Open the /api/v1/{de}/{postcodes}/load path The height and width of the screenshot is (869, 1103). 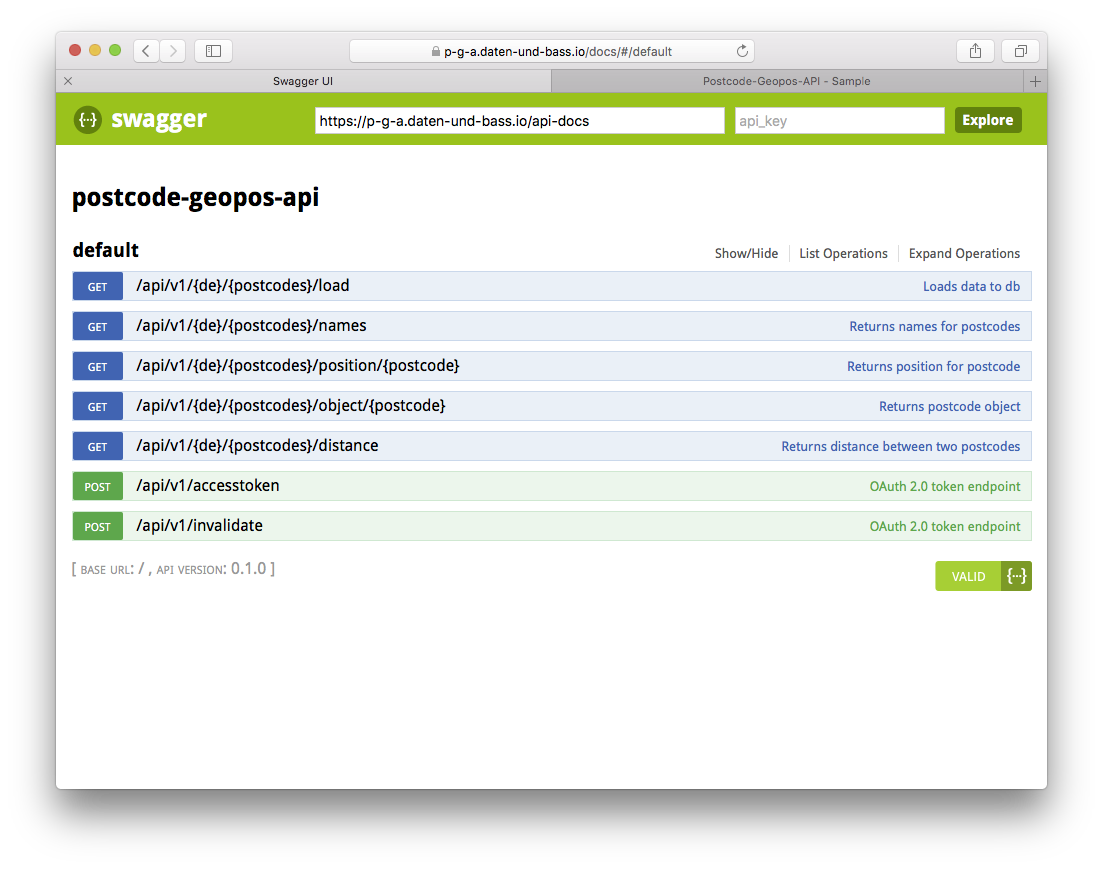(x=243, y=286)
